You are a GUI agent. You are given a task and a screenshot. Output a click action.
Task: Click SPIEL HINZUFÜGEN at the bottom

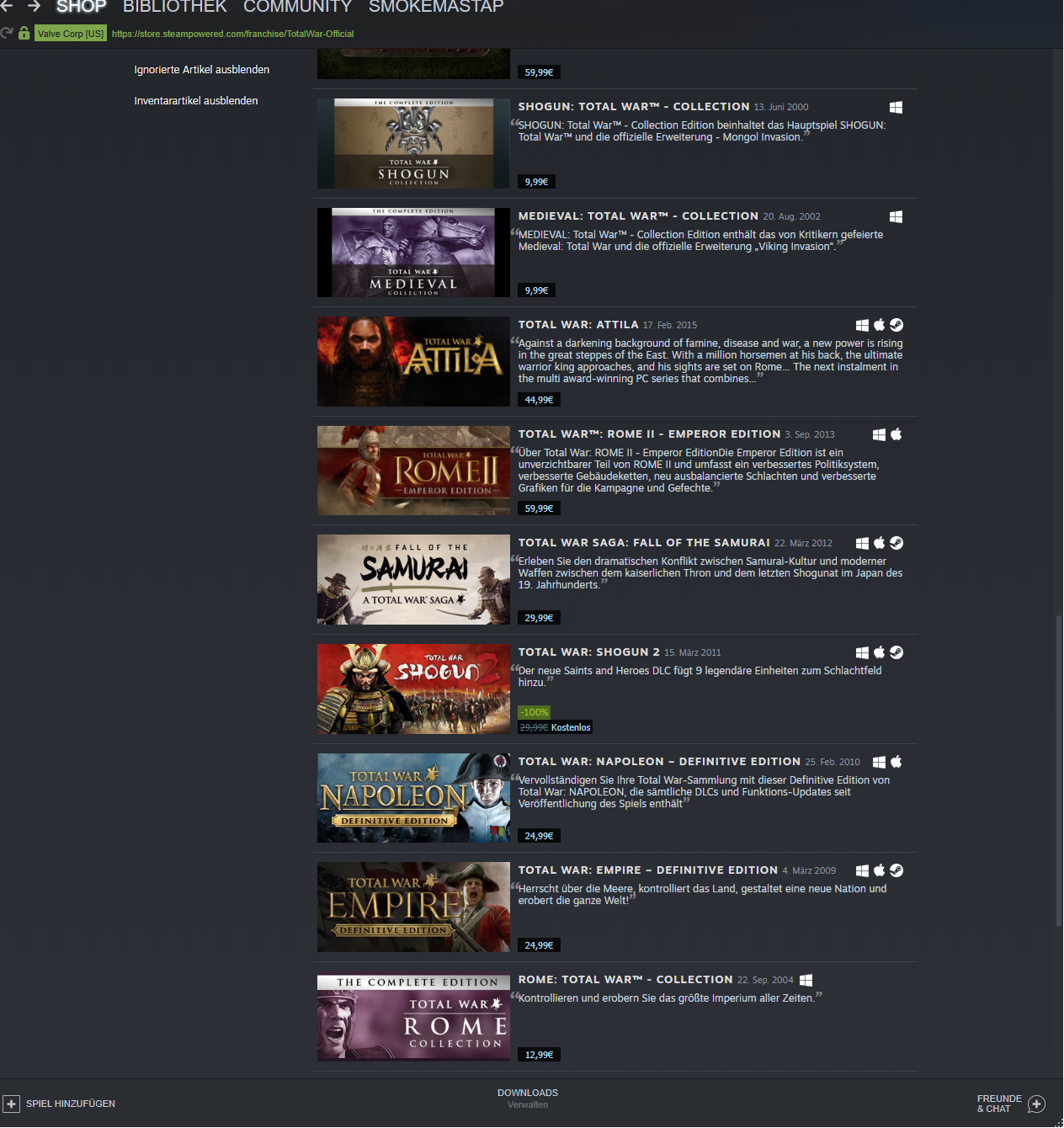pyautogui.click(x=71, y=1104)
